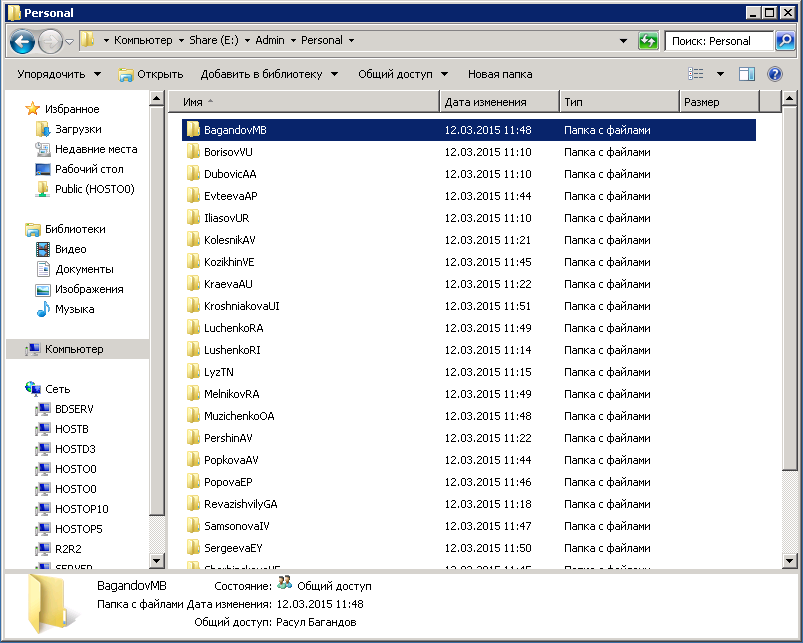Sort by 'Имя' column header
The height and width of the screenshot is (643, 803).
point(304,102)
